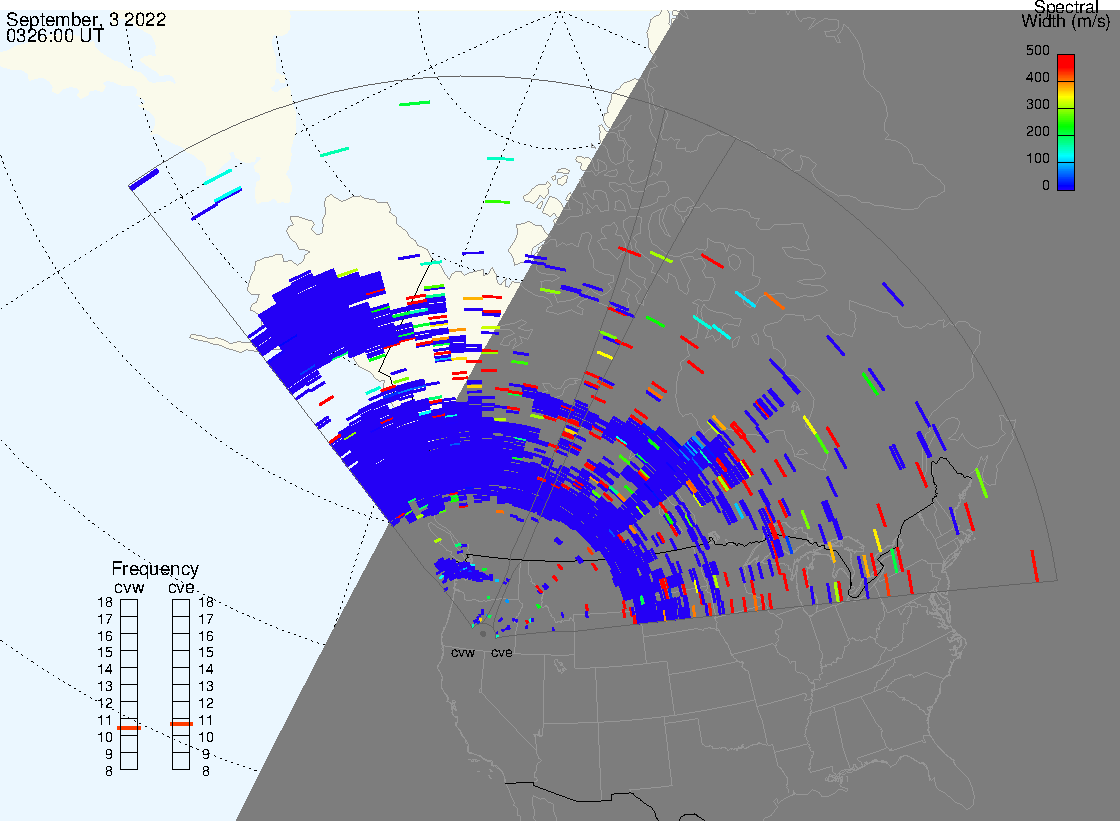This screenshot has height=821, width=1120.
Task: Click the 400 label on color scale
Action: click(x=1038, y=77)
